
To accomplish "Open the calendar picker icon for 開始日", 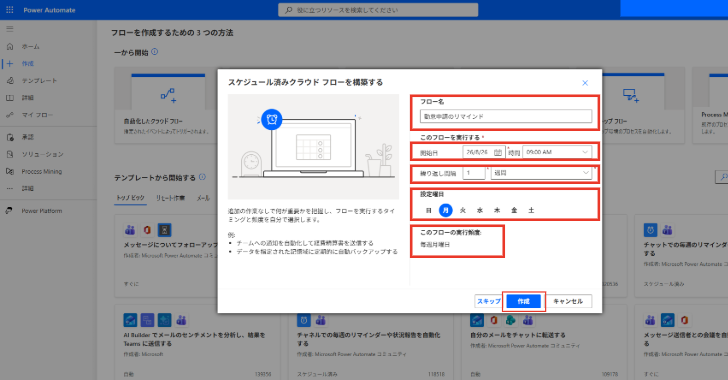I will click(498, 152).
